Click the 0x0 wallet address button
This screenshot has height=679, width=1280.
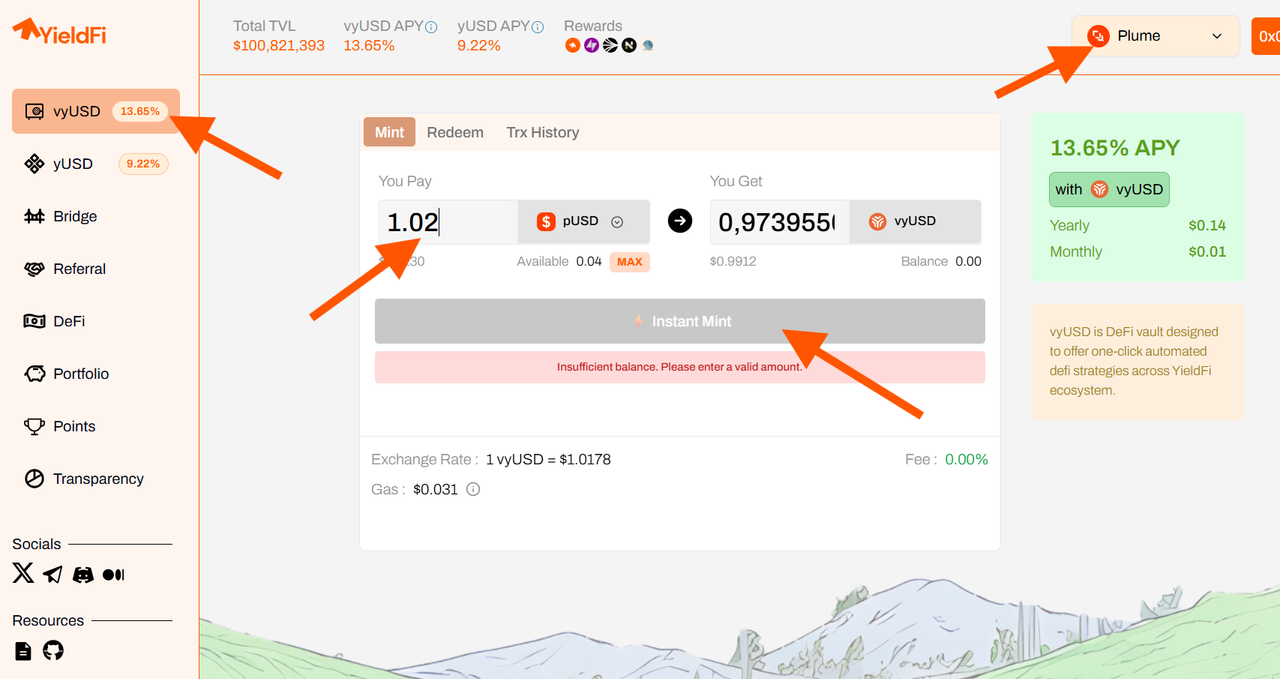(1266, 36)
